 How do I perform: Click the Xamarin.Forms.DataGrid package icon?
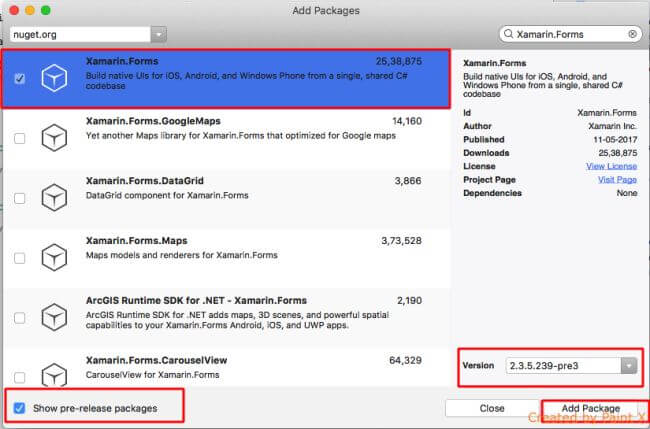[x=54, y=198]
